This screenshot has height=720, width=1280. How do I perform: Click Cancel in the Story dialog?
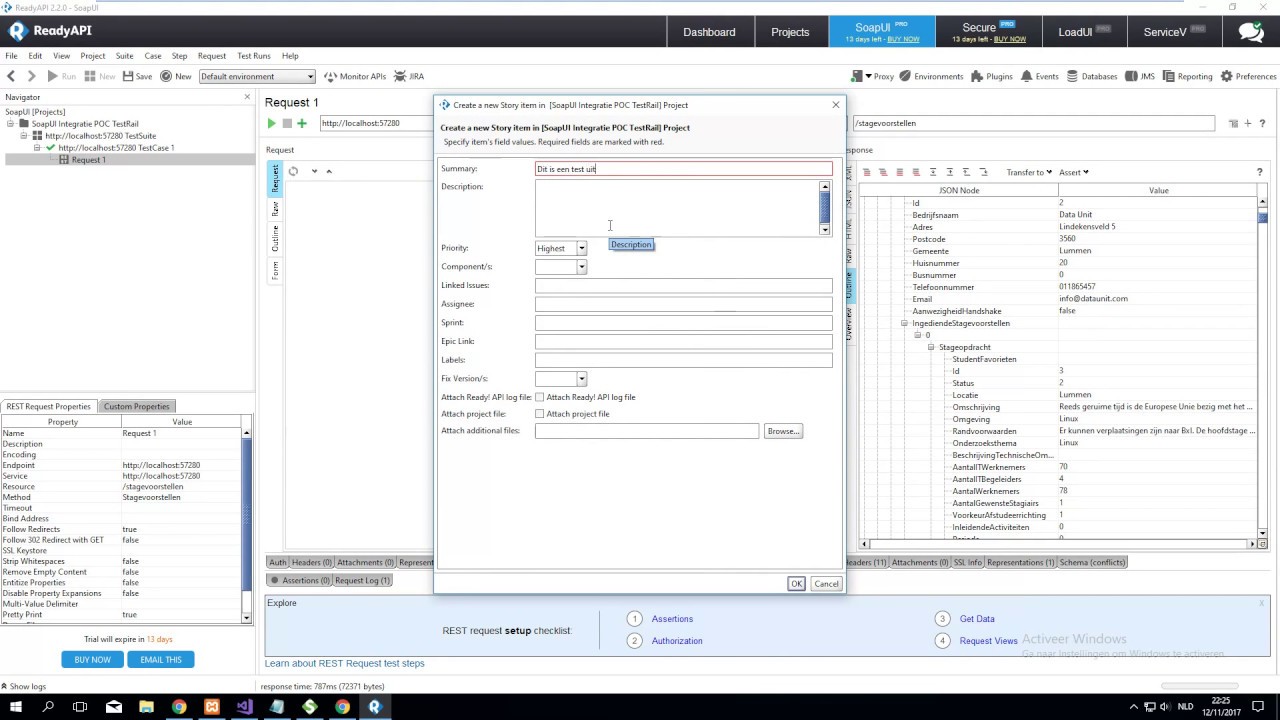point(826,584)
